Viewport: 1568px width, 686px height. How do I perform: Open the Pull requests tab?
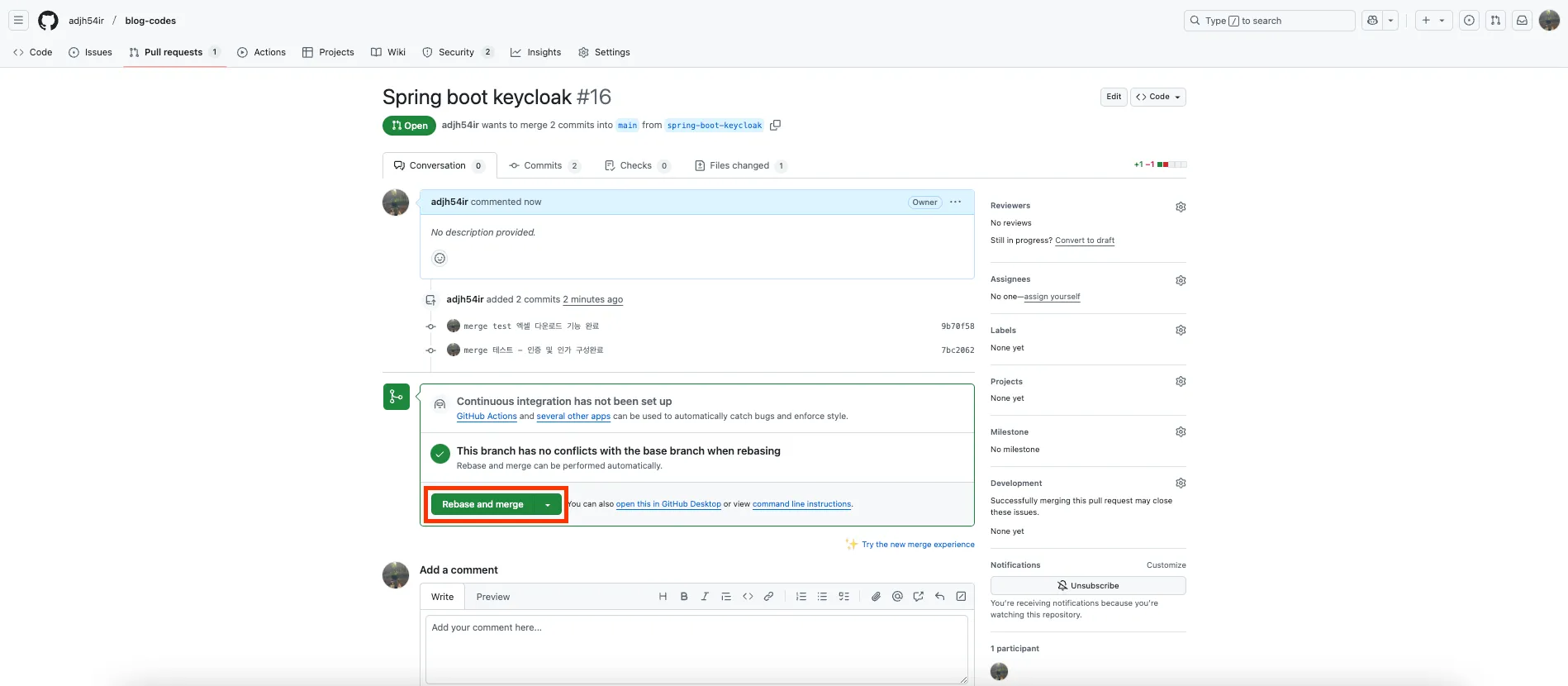174,52
